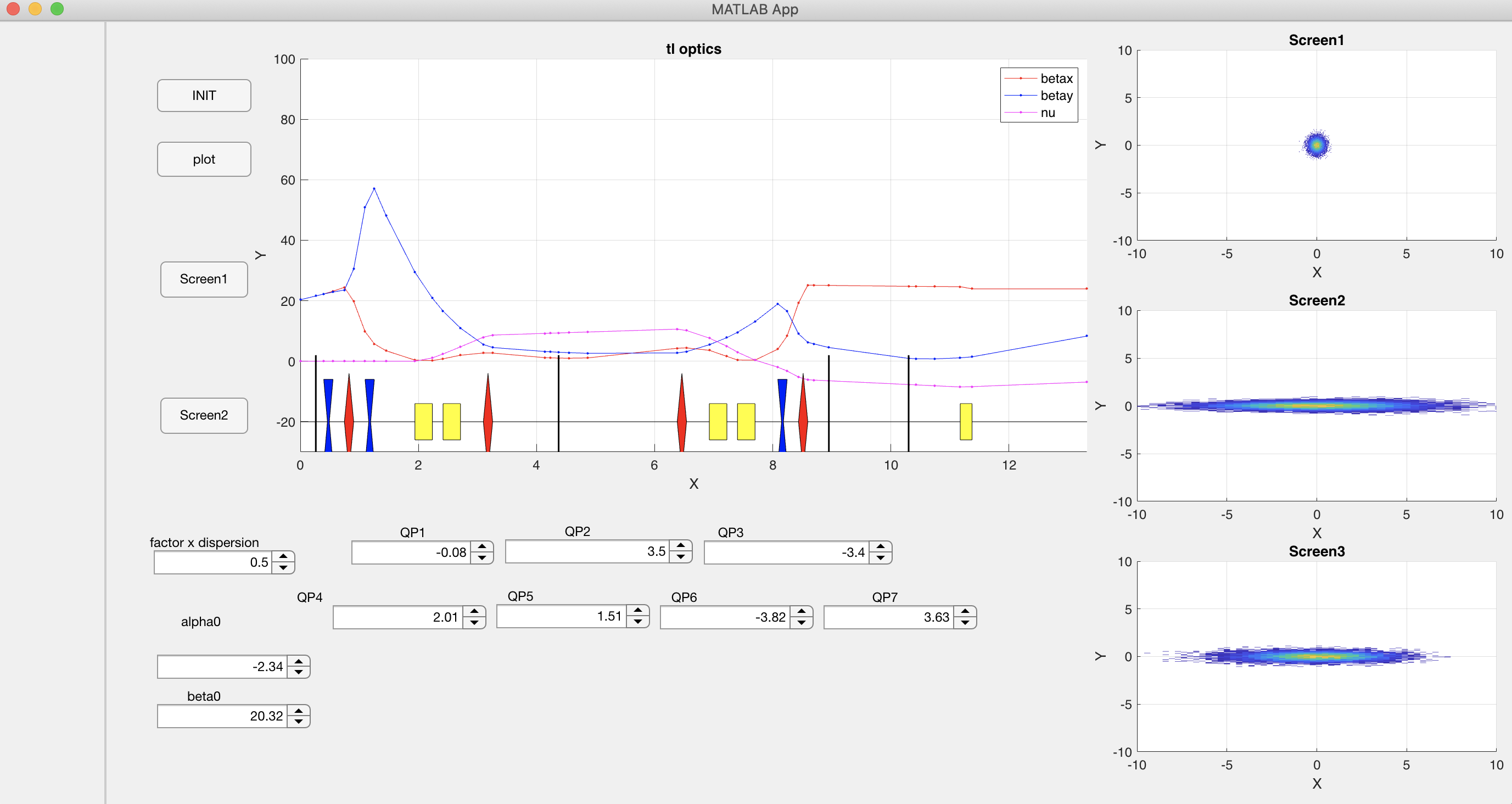The image size is (1512, 804).
Task: Click the Screen2 button
Action: coord(204,415)
